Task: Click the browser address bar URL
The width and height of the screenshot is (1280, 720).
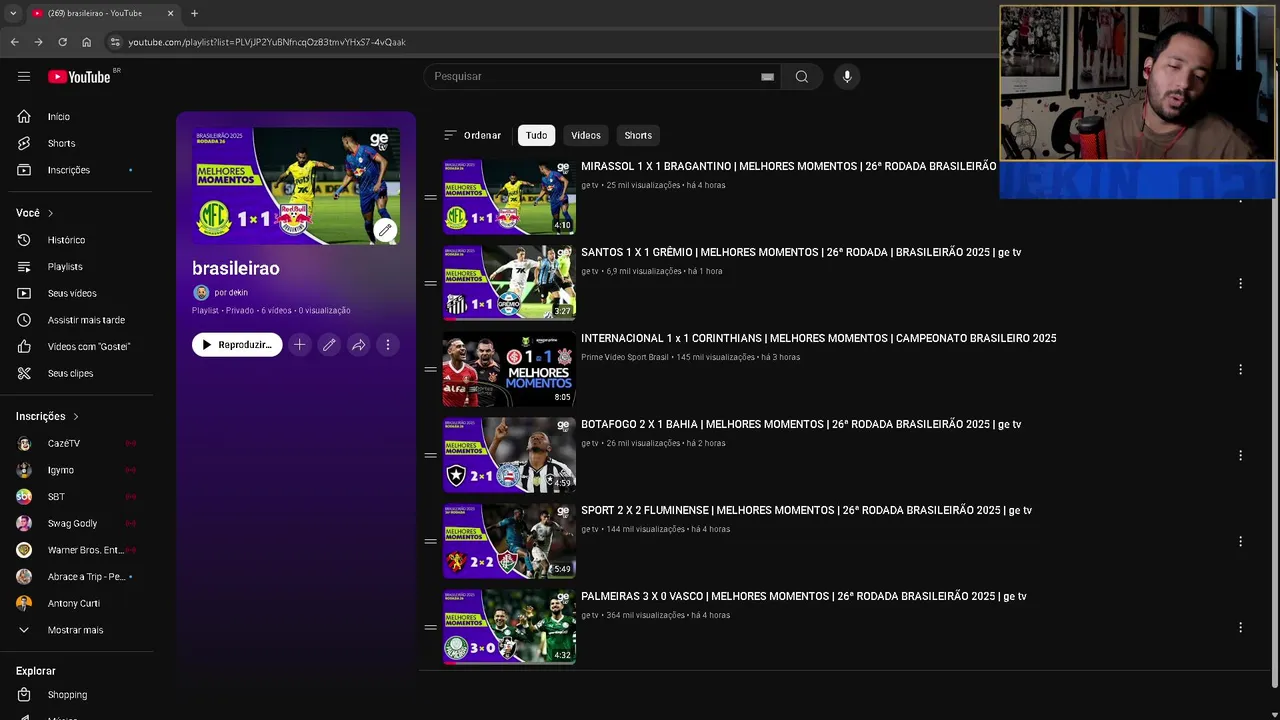Action: click(267, 42)
